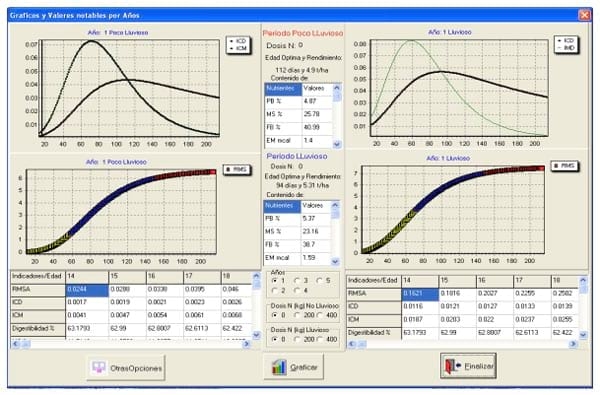Click the RMS legend of Poco Lluvioso chart
The image size is (600, 395).
236,169
